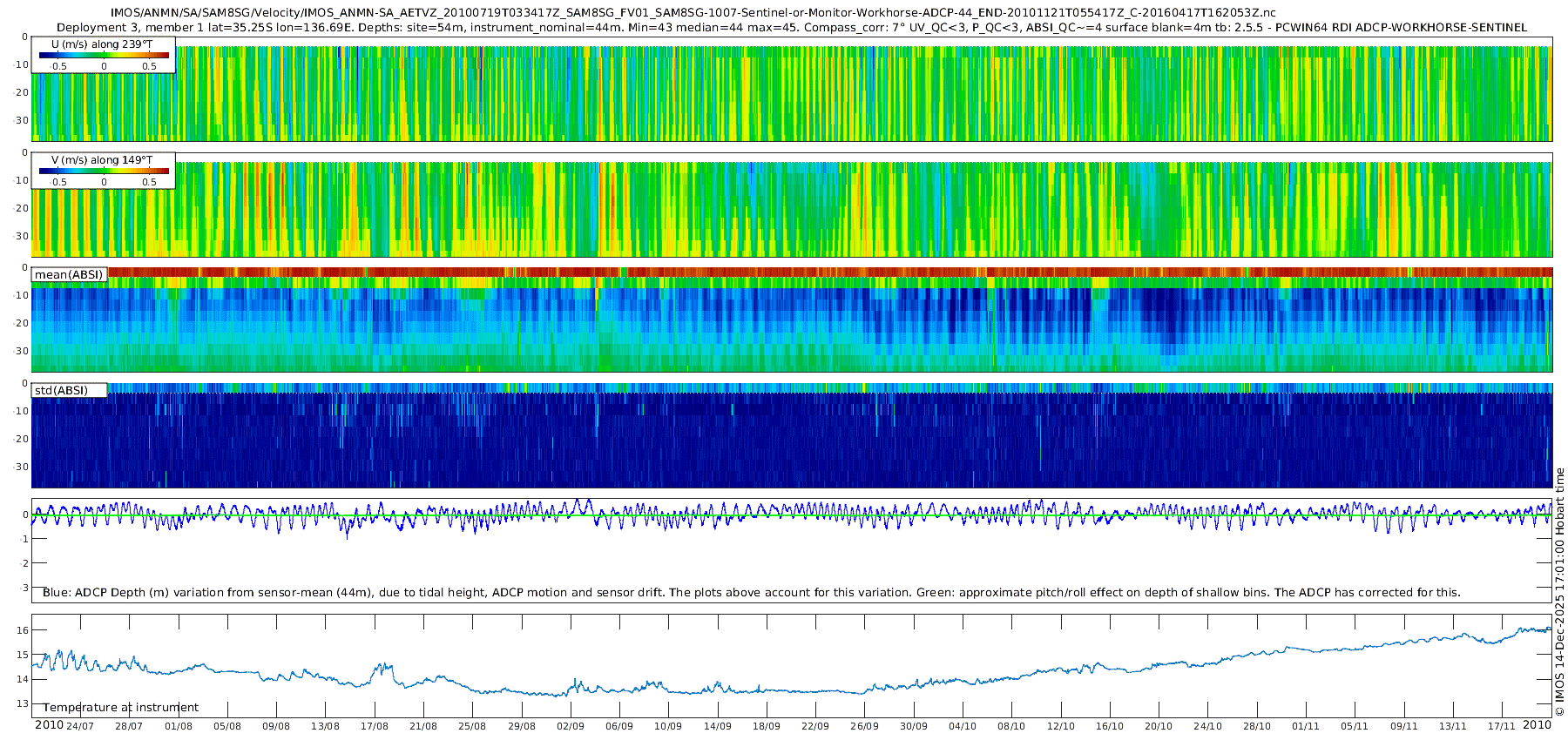The width and height of the screenshot is (1568, 740).
Task: Select the 17/11 date tick label
Action: pyautogui.click(x=1501, y=726)
